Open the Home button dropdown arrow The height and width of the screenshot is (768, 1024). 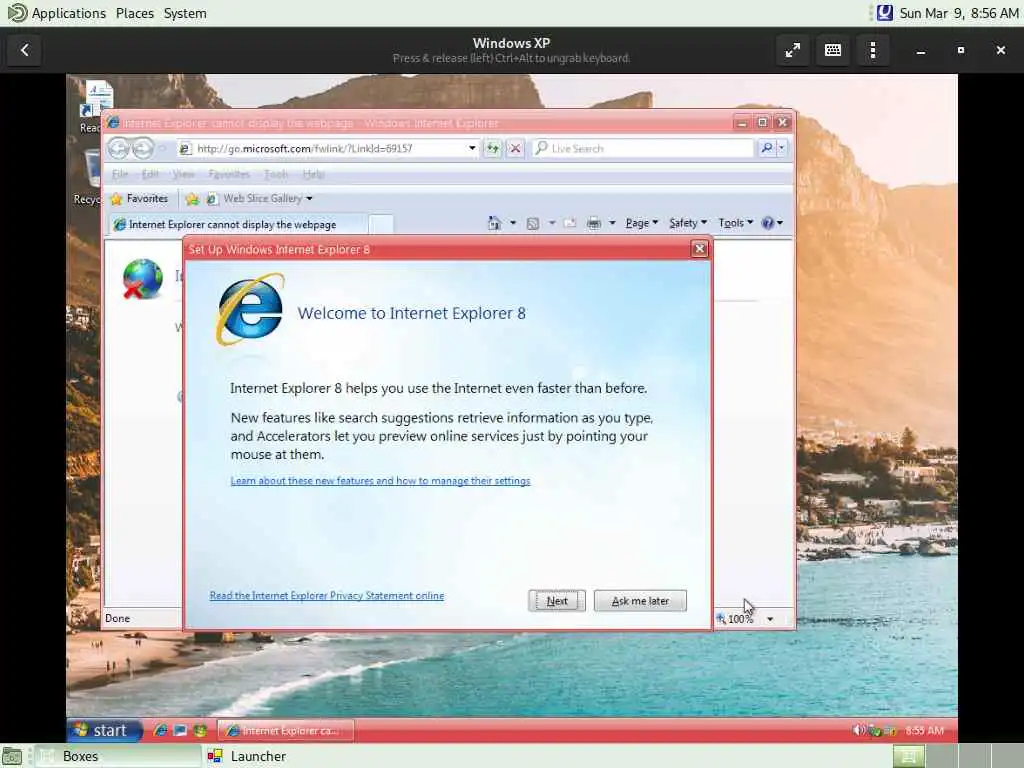pos(513,223)
